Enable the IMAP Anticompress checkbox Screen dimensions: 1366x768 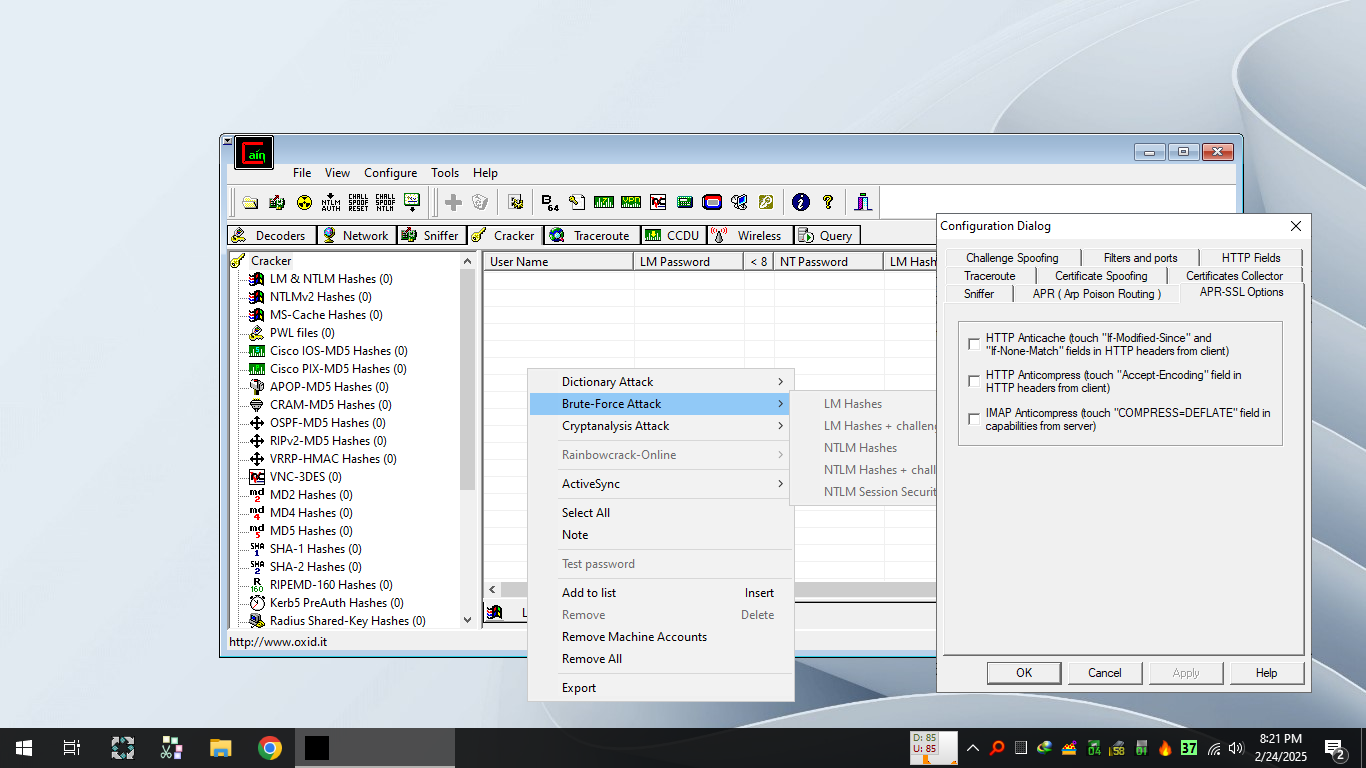974,419
